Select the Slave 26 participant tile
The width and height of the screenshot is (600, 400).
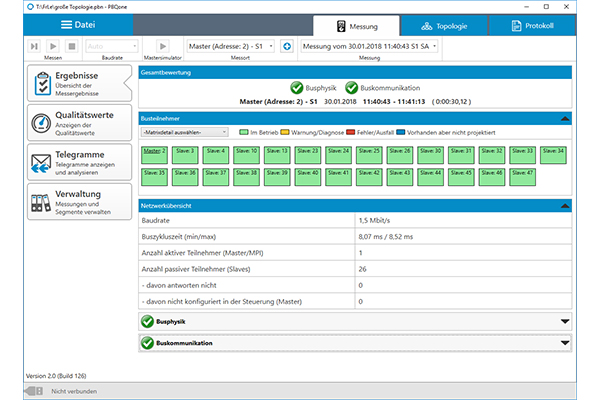pyautogui.click(x=400, y=155)
